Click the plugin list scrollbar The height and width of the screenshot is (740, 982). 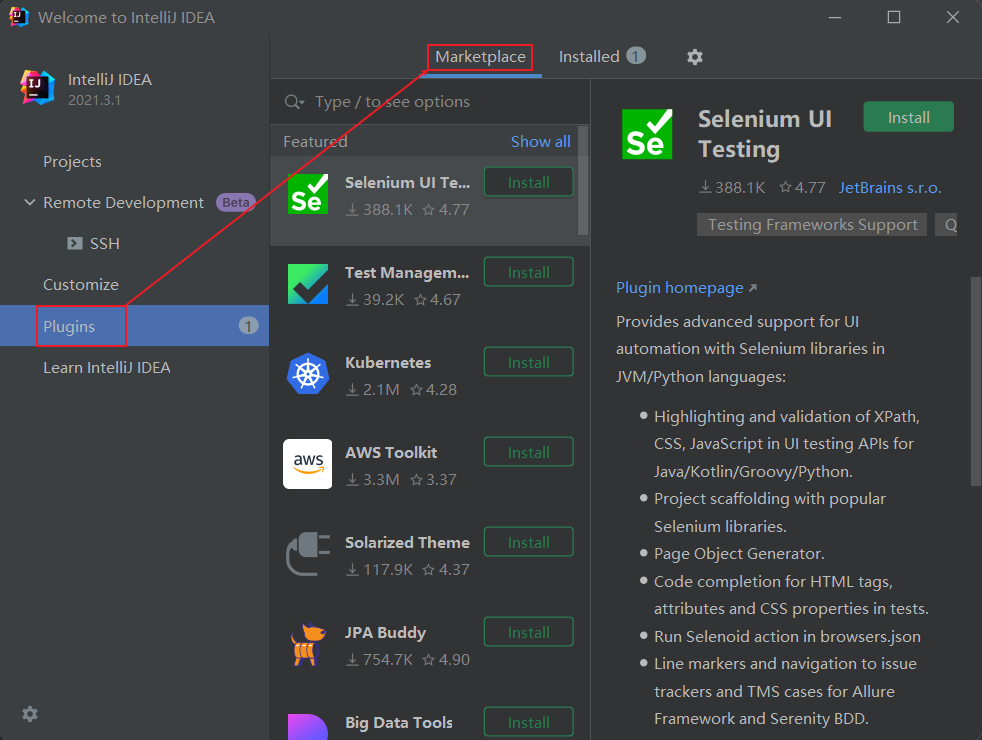coord(583,181)
